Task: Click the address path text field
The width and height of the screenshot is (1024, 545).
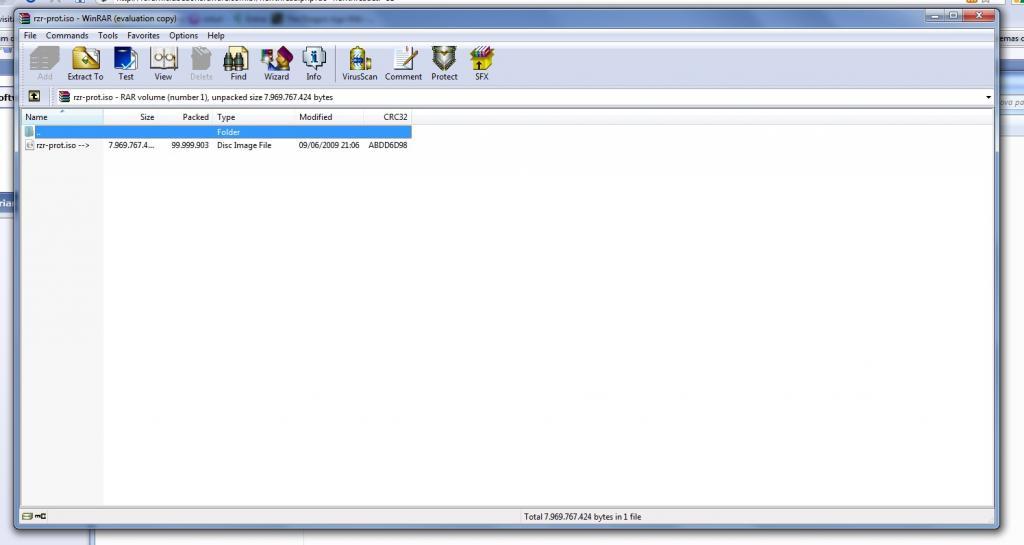Action: [520, 97]
